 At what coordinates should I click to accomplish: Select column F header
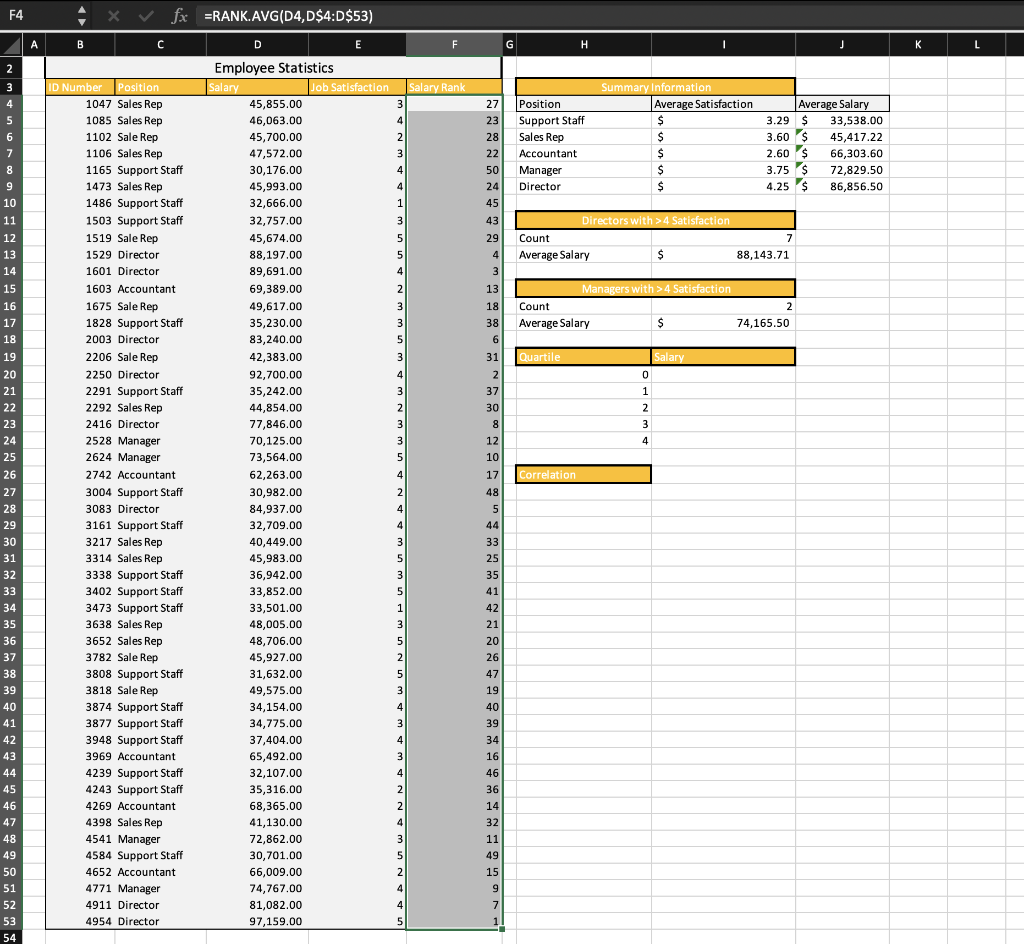pyautogui.click(x=455, y=45)
